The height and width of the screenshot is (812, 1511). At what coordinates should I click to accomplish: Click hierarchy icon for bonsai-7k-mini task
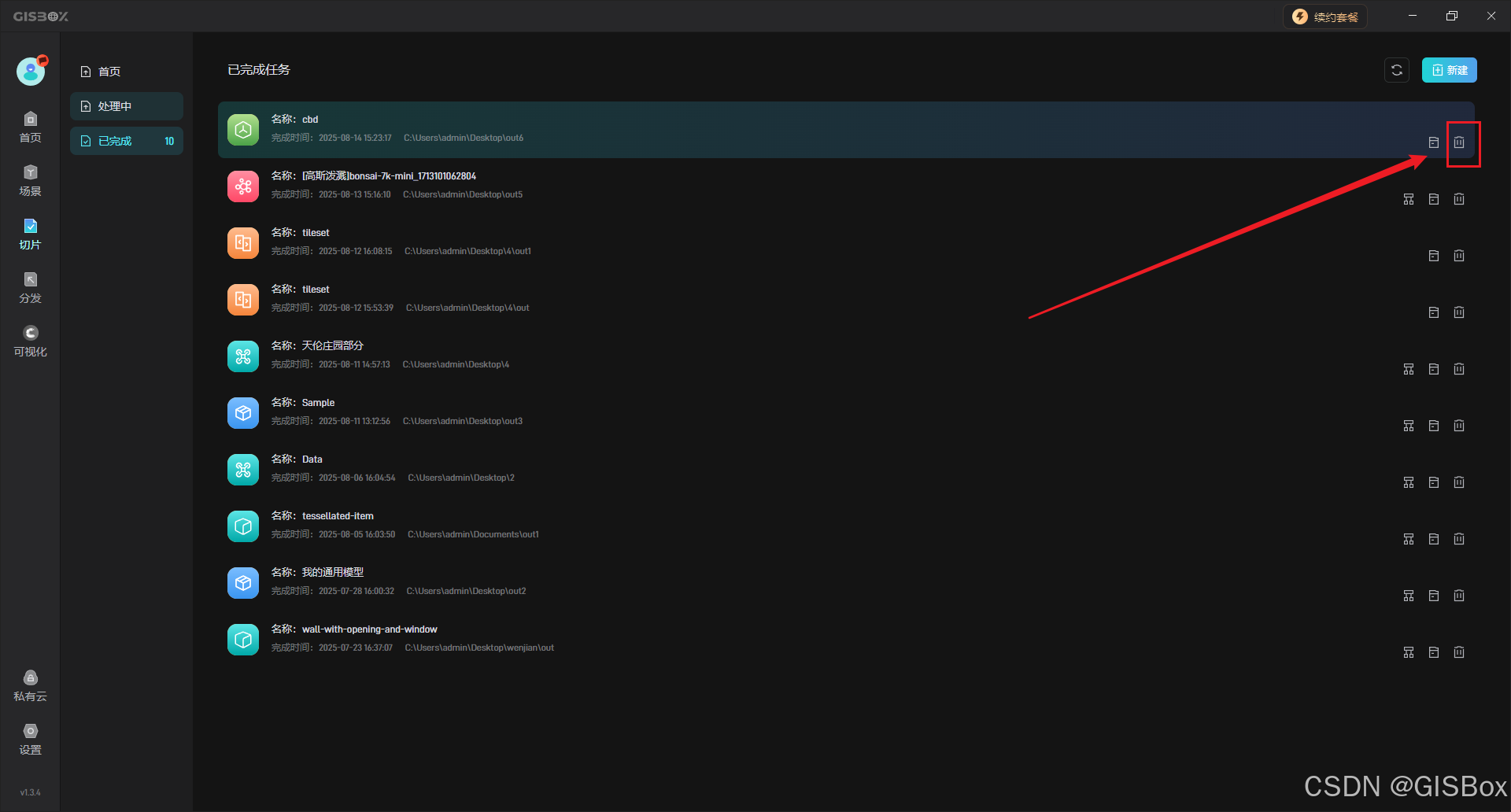pyautogui.click(x=1409, y=199)
